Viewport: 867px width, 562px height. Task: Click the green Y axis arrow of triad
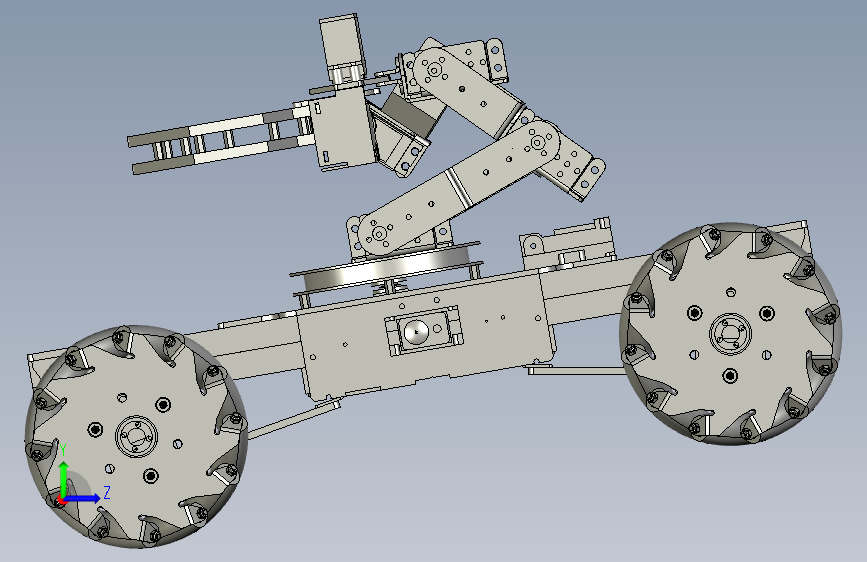click(64, 478)
